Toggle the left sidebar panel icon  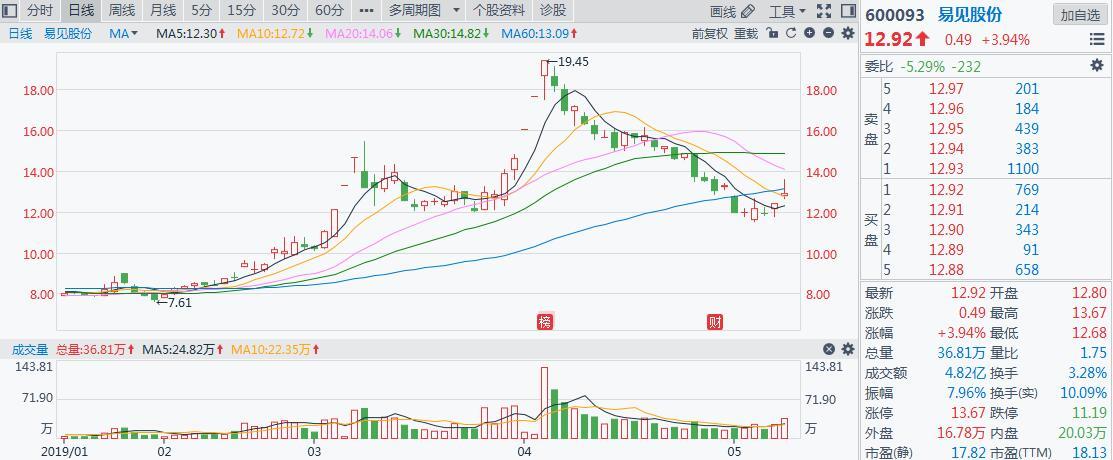(x=11, y=11)
